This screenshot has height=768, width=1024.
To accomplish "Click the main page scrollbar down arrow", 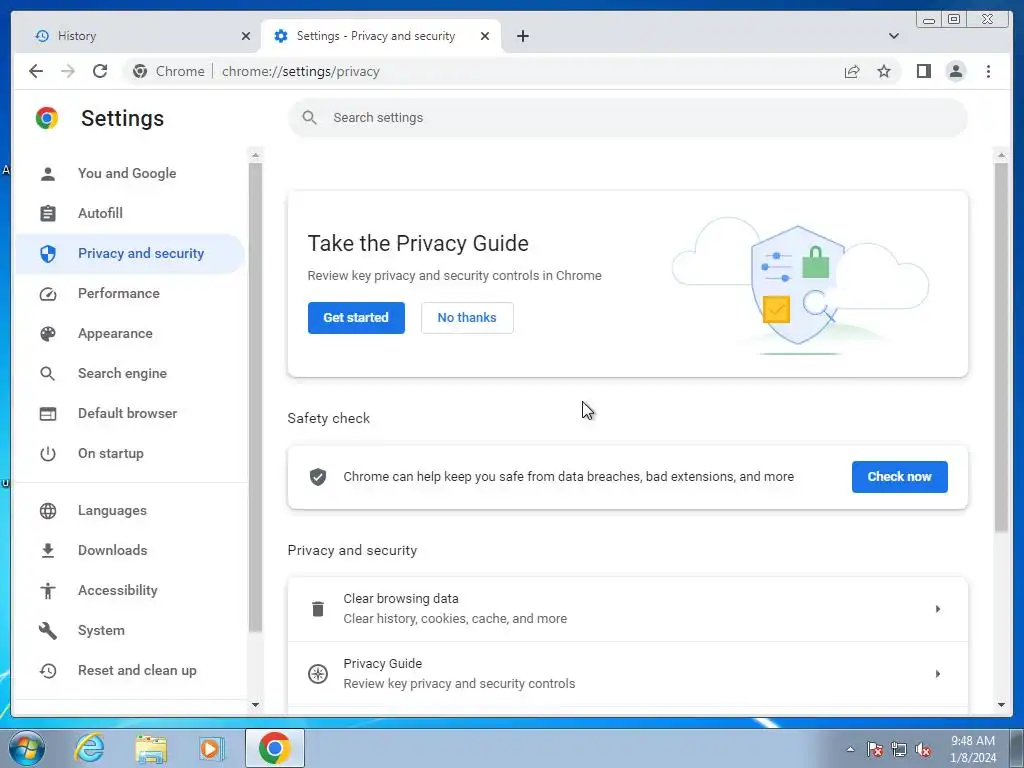I will pyautogui.click(x=1001, y=705).
